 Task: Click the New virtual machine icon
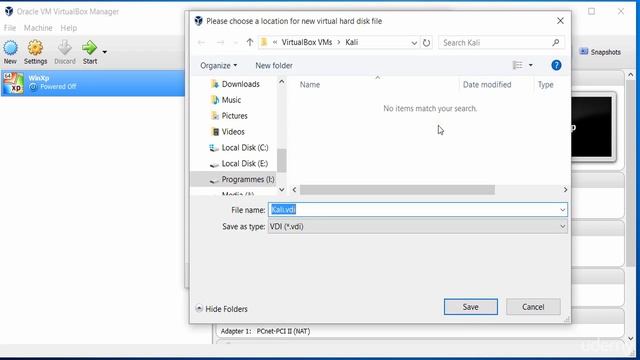[10, 52]
